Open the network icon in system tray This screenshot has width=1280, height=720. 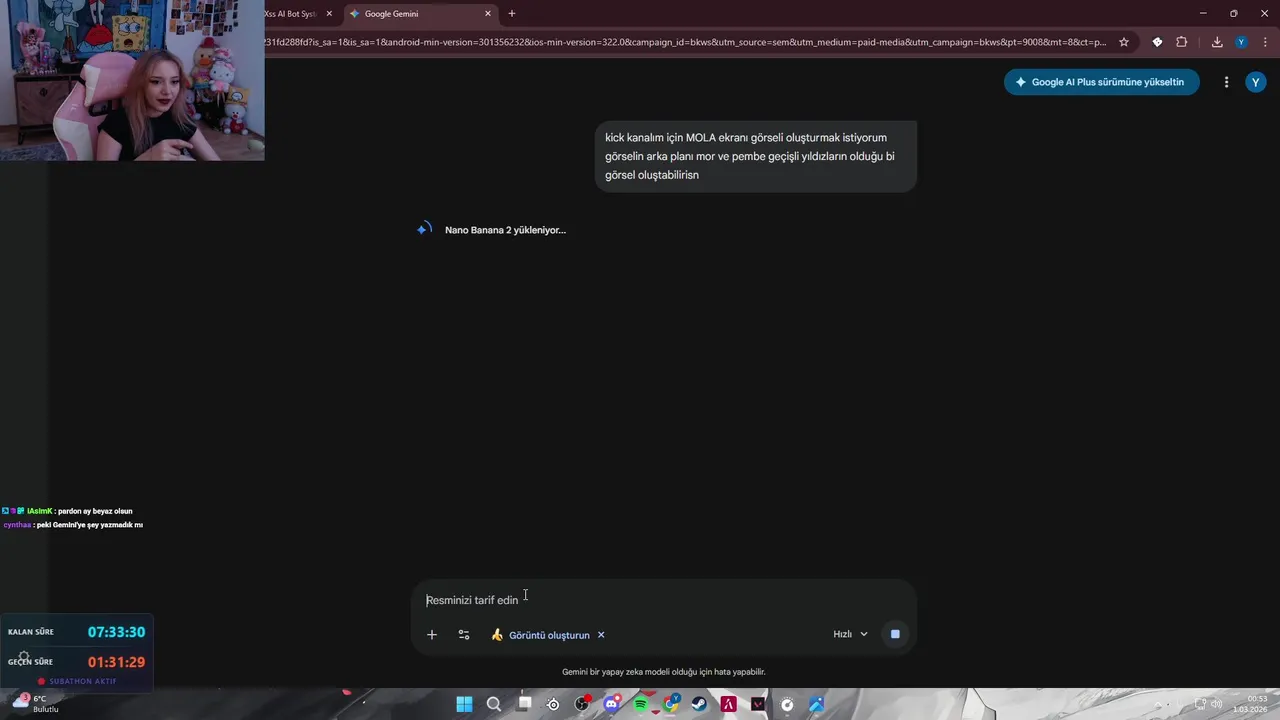point(1201,704)
